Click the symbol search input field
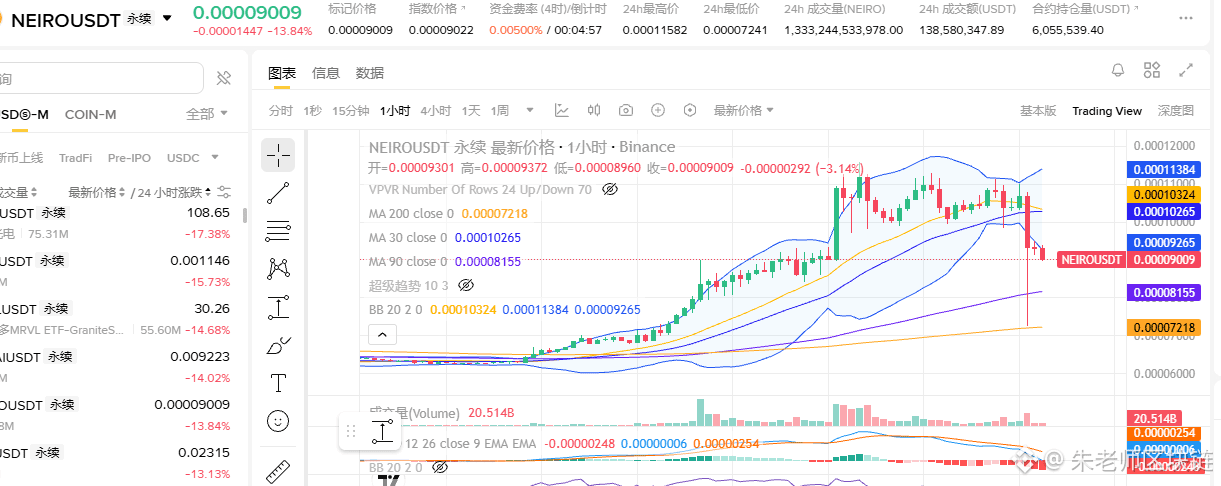 (100, 78)
